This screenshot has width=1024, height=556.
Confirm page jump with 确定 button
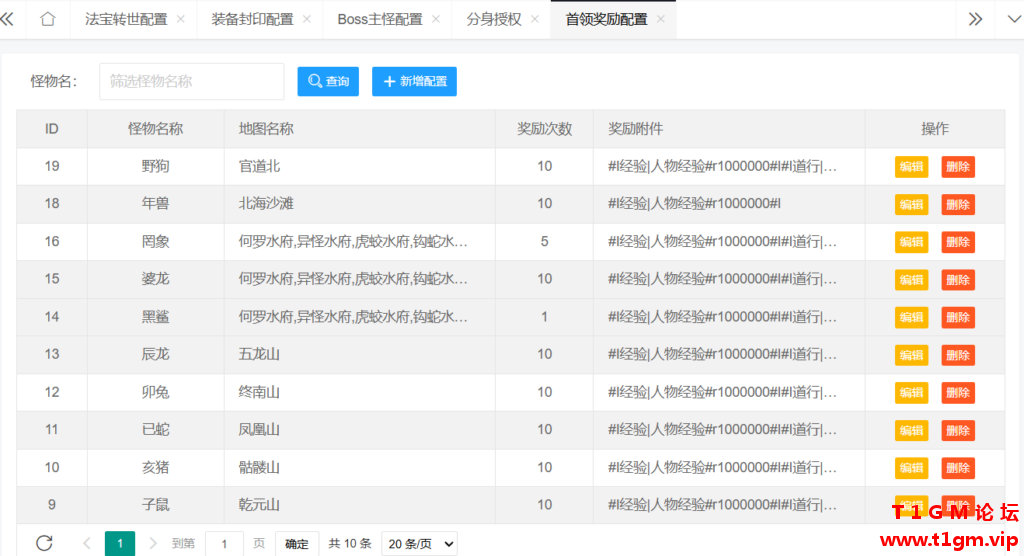(296, 544)
